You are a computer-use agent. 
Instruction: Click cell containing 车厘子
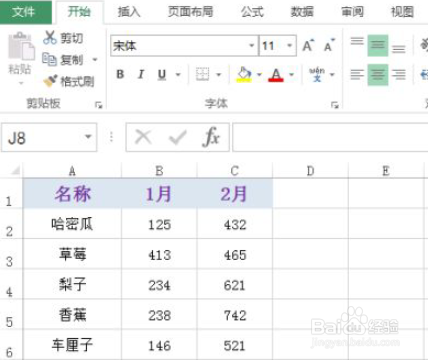(72, 345)
